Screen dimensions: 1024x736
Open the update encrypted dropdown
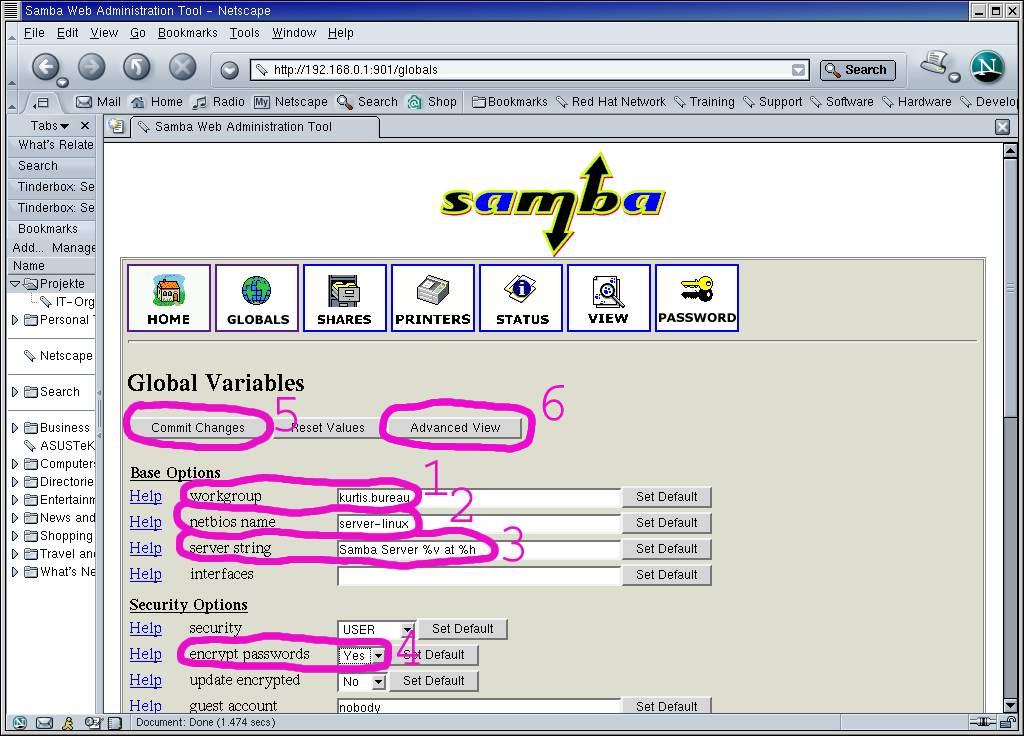click(x=378, y=682)
